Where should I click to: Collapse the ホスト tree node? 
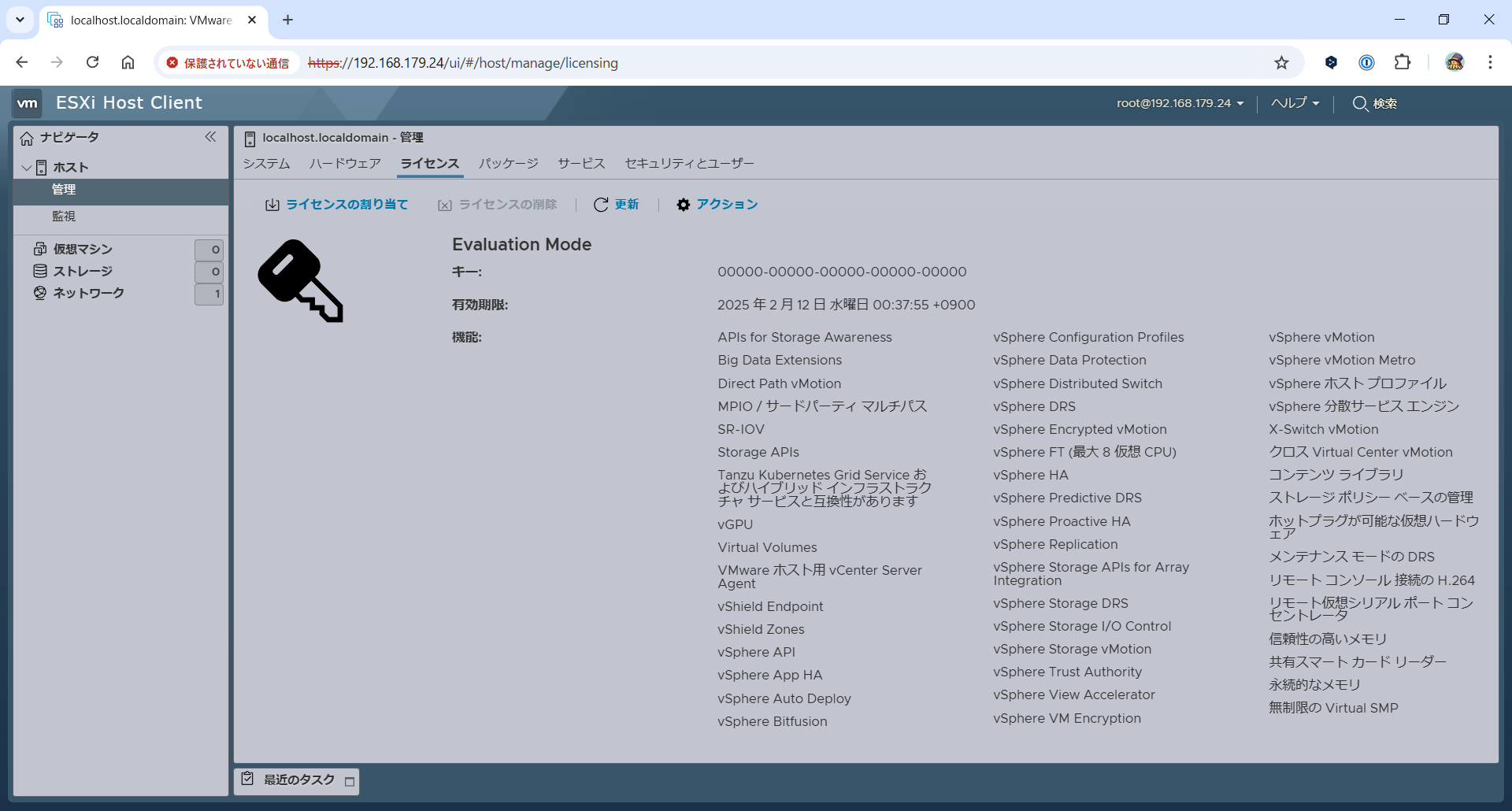coord(27,168)
